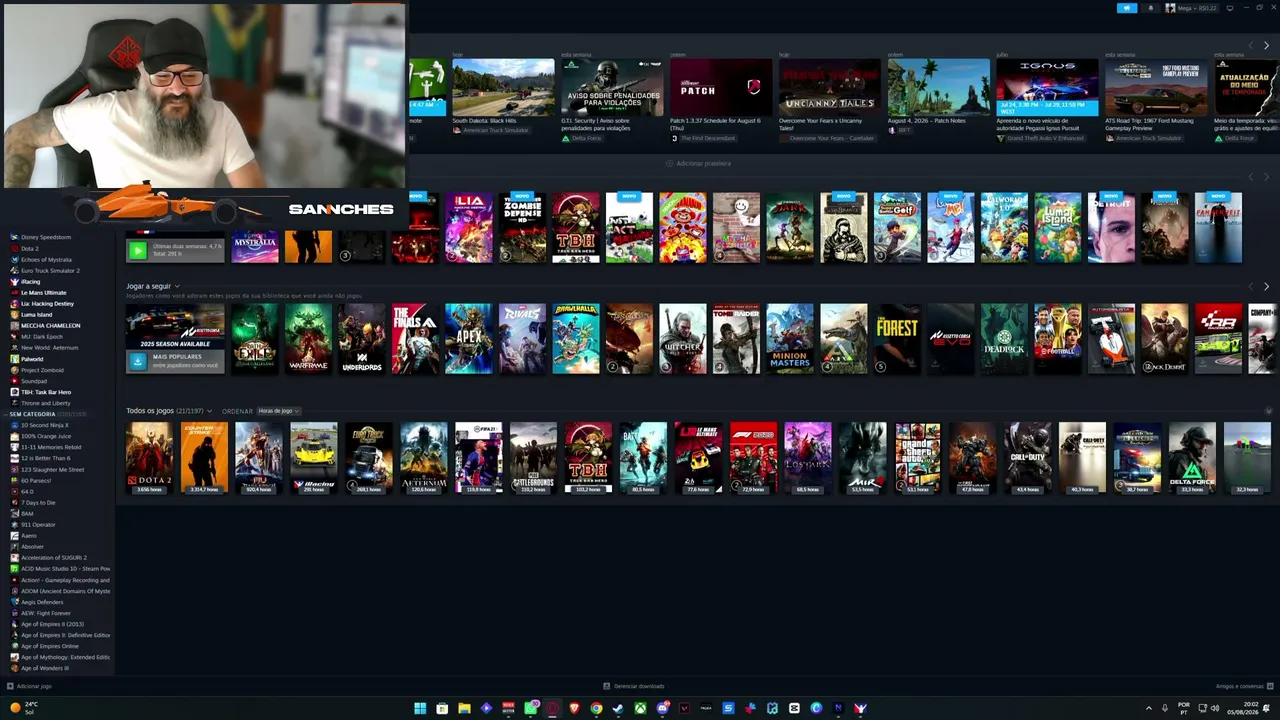
Task: Open Windows Start menu
Action: click(420, 708)
